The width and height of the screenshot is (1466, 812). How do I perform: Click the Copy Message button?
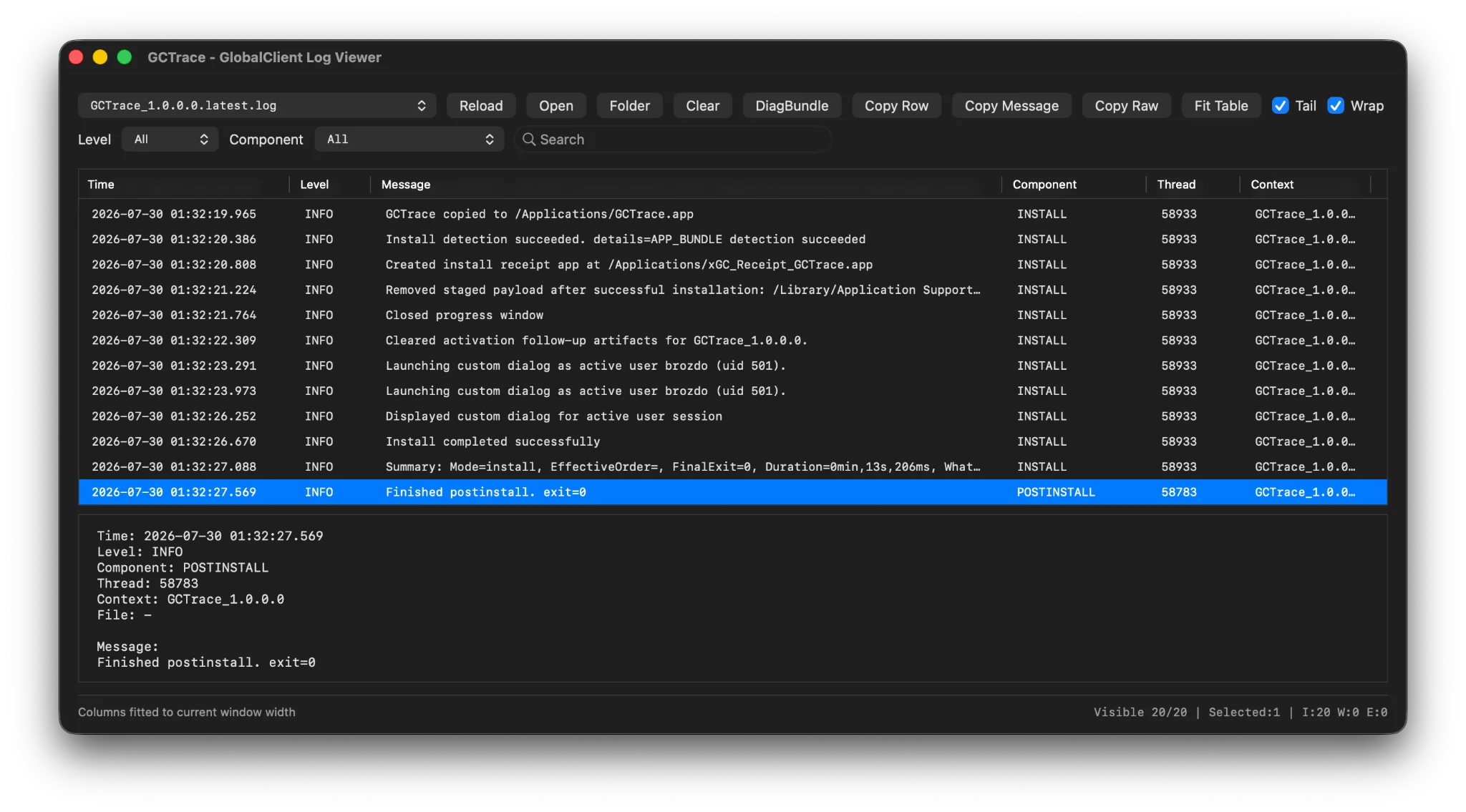click(x=1011, y=106)
